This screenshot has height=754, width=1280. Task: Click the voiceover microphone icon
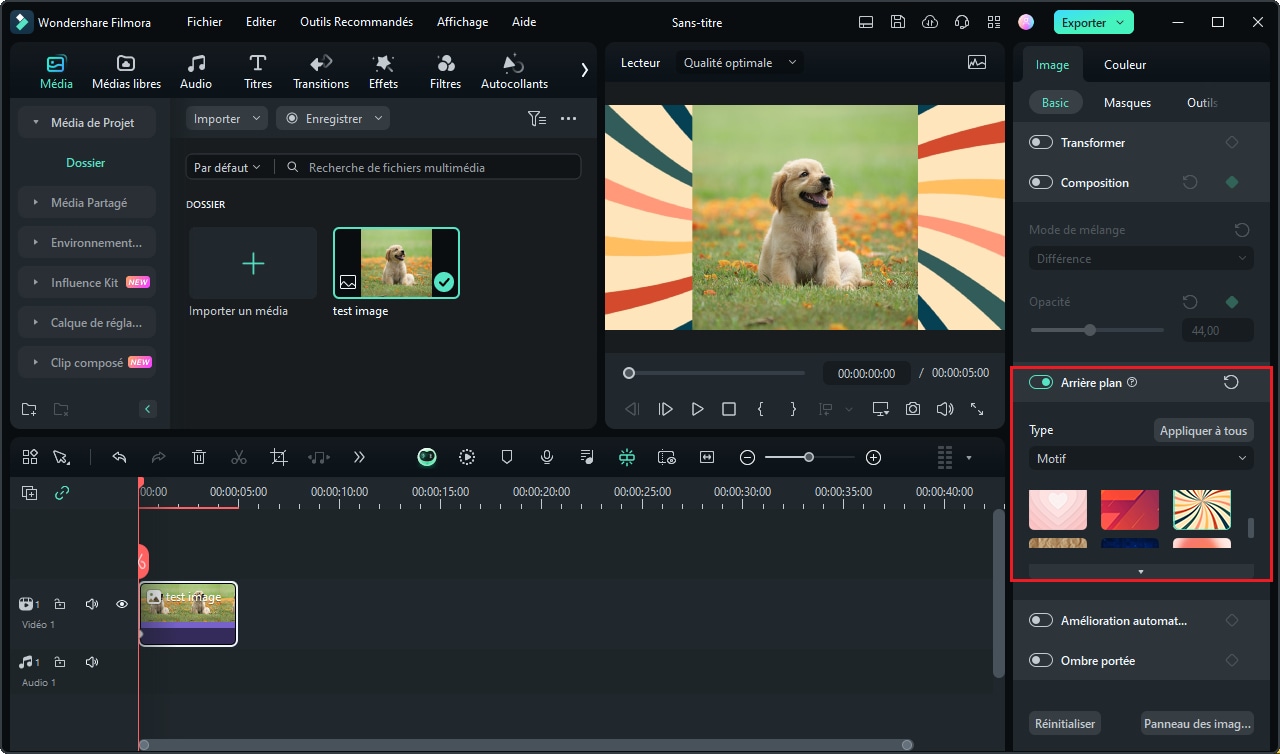pos(547,457)
